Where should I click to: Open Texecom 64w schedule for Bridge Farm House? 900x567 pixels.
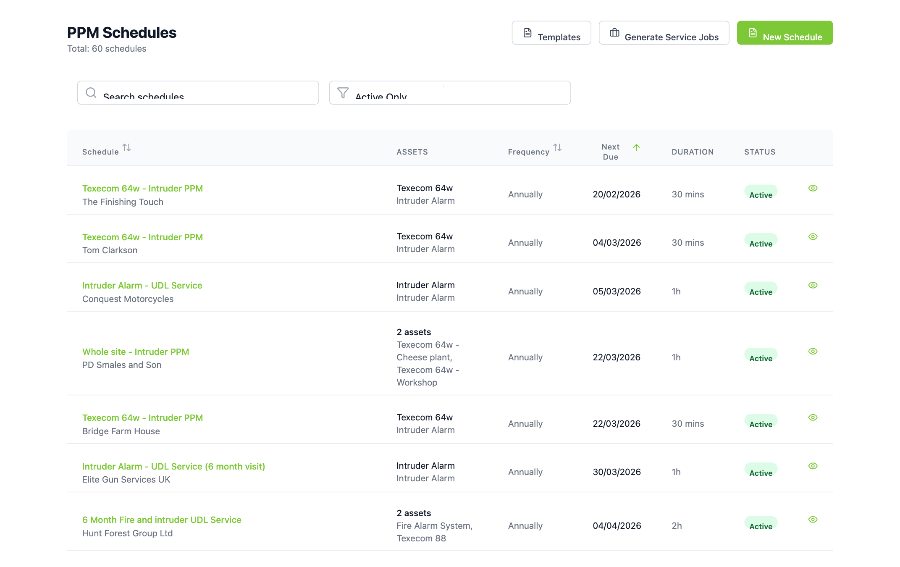point(142,418)
